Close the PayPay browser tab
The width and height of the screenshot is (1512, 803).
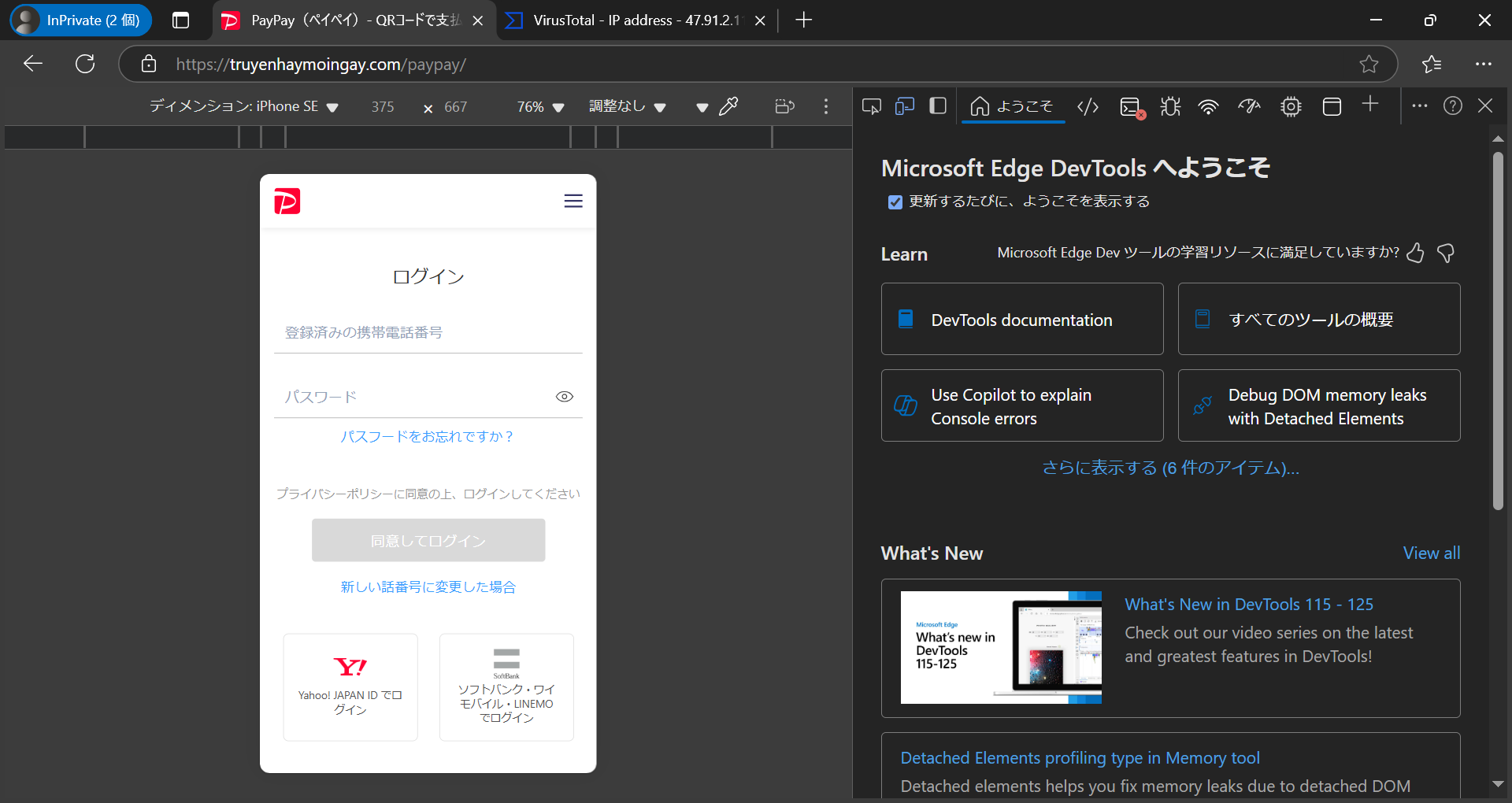point(477,21)
